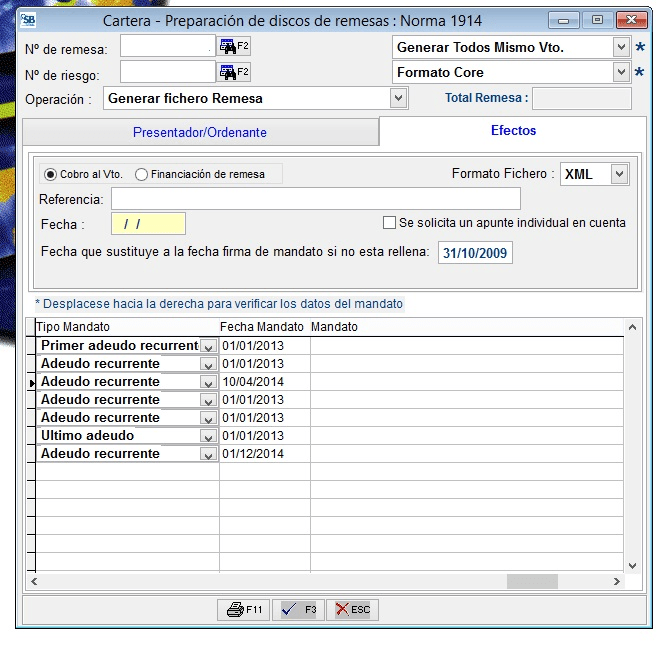Select the Efectos tab

coord(513,131)
